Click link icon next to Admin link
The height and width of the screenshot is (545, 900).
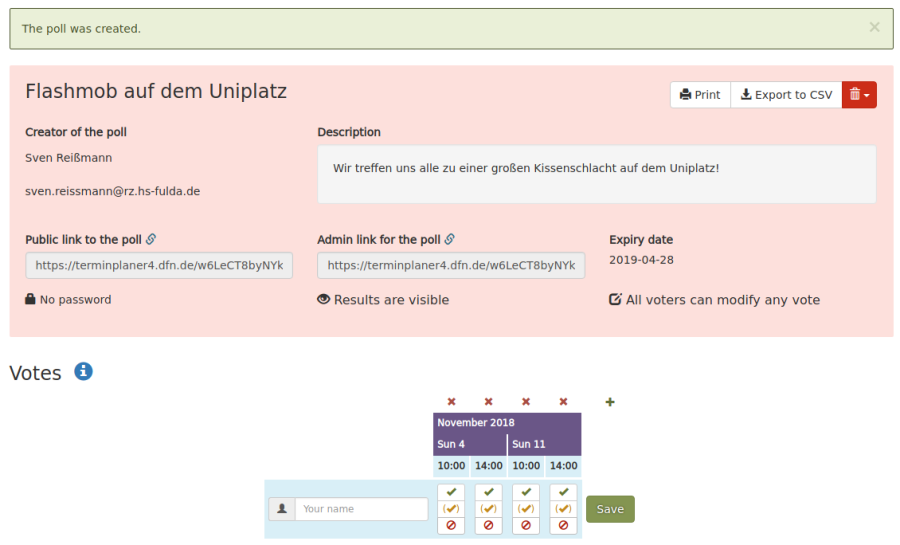(450, 240)
